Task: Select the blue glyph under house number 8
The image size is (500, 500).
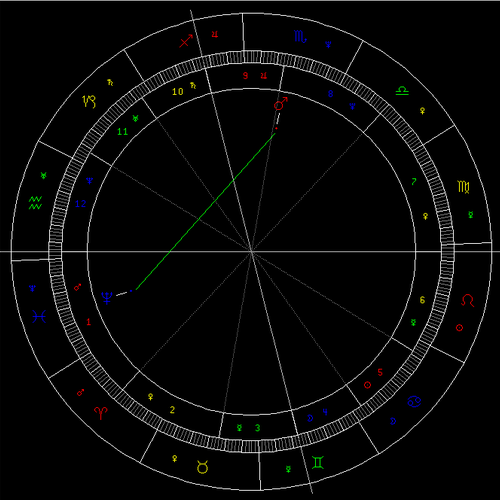Action: coord(352,106)
